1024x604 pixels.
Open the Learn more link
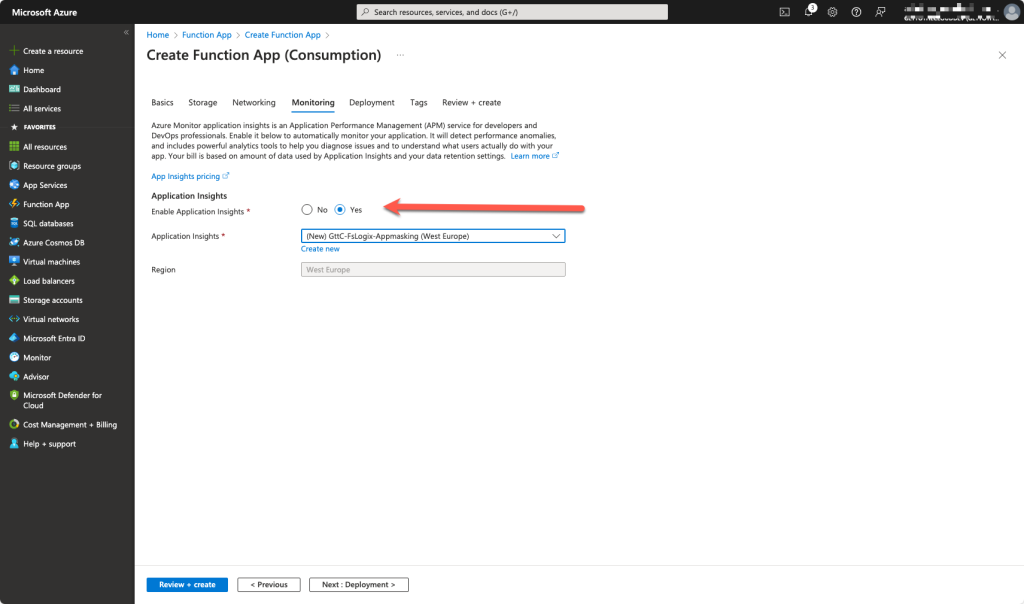coord(534,156)
